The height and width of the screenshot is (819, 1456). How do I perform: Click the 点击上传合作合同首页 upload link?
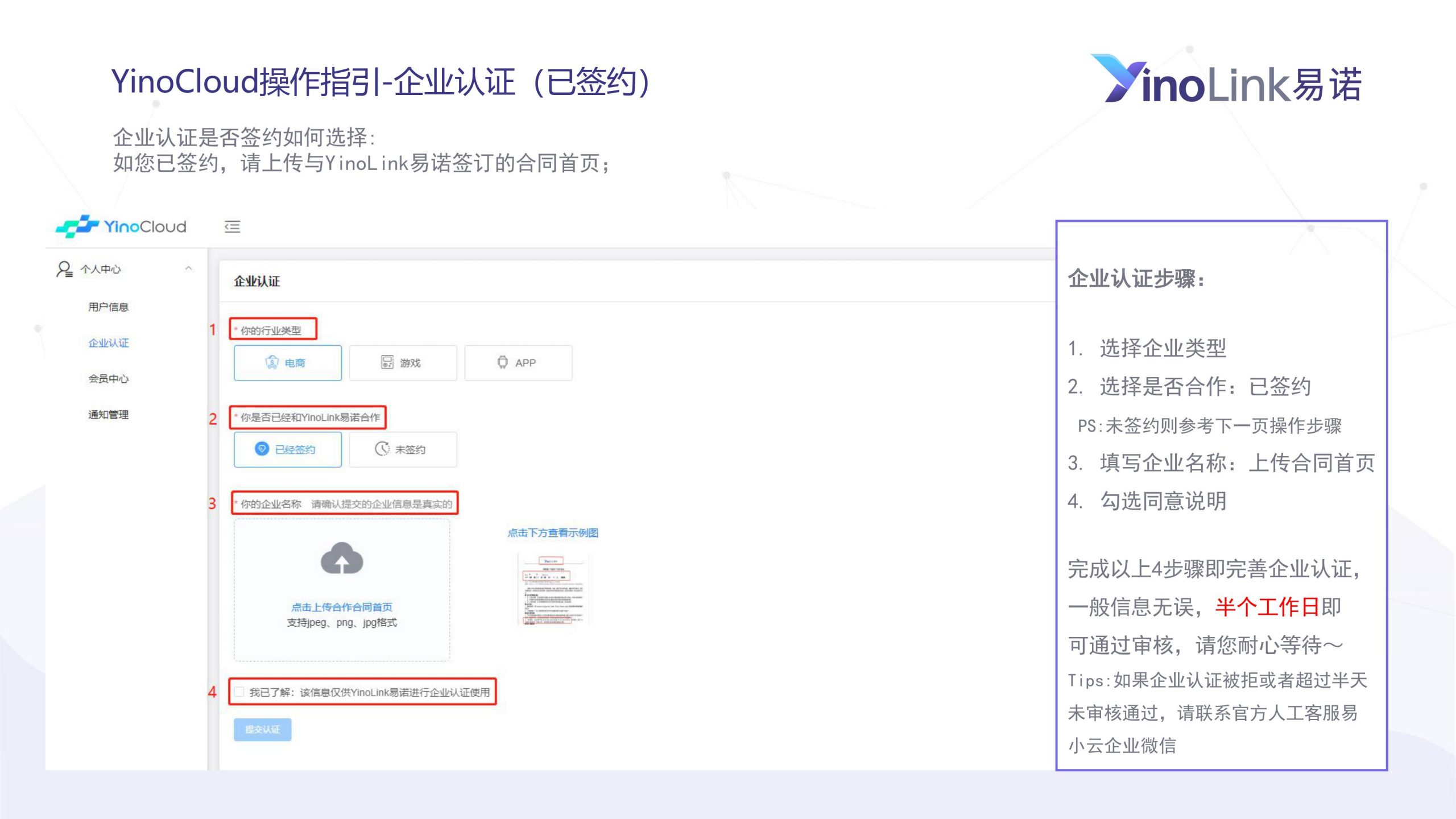point(342,607)
